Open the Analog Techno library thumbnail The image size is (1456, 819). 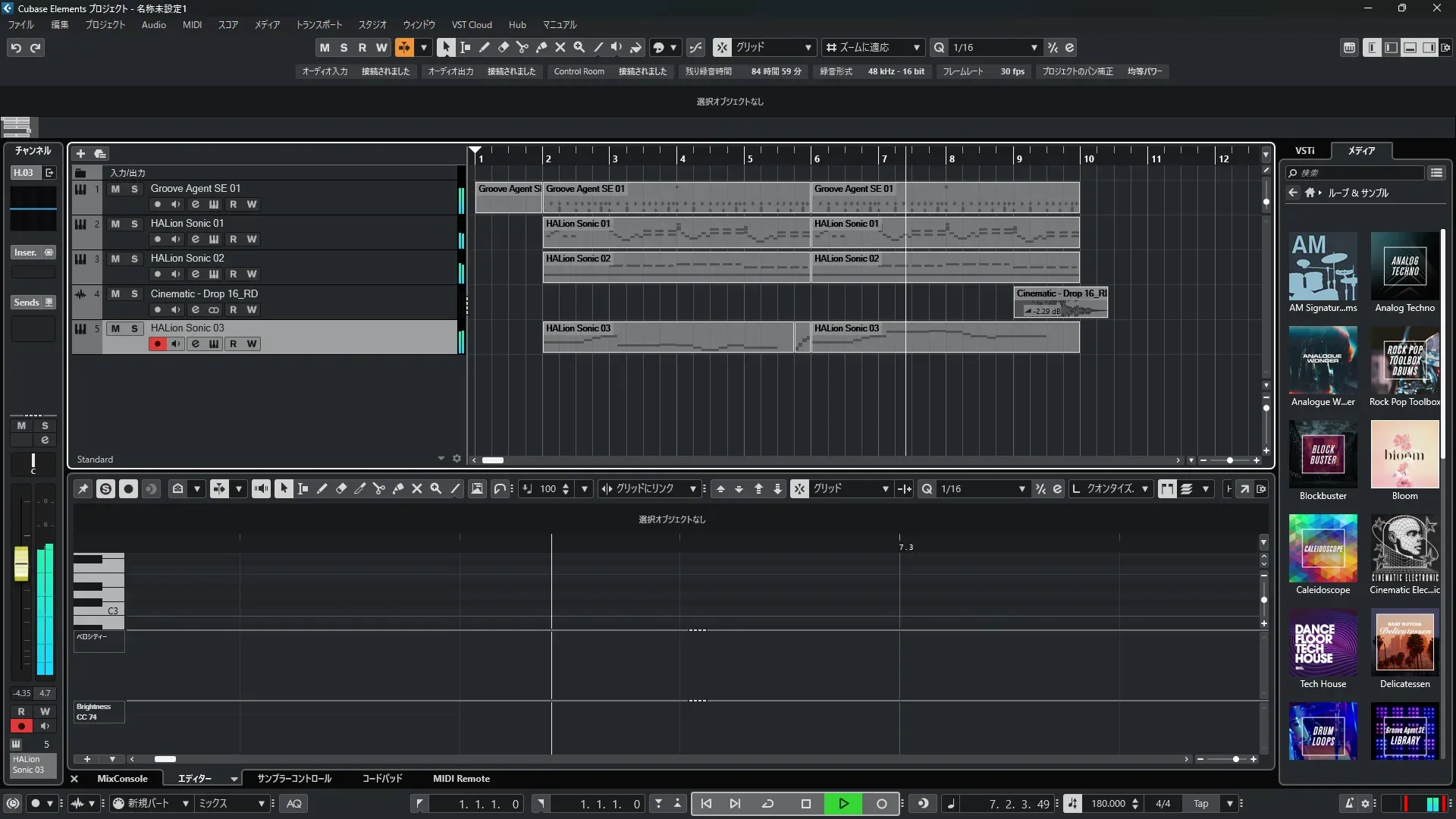1404,267
